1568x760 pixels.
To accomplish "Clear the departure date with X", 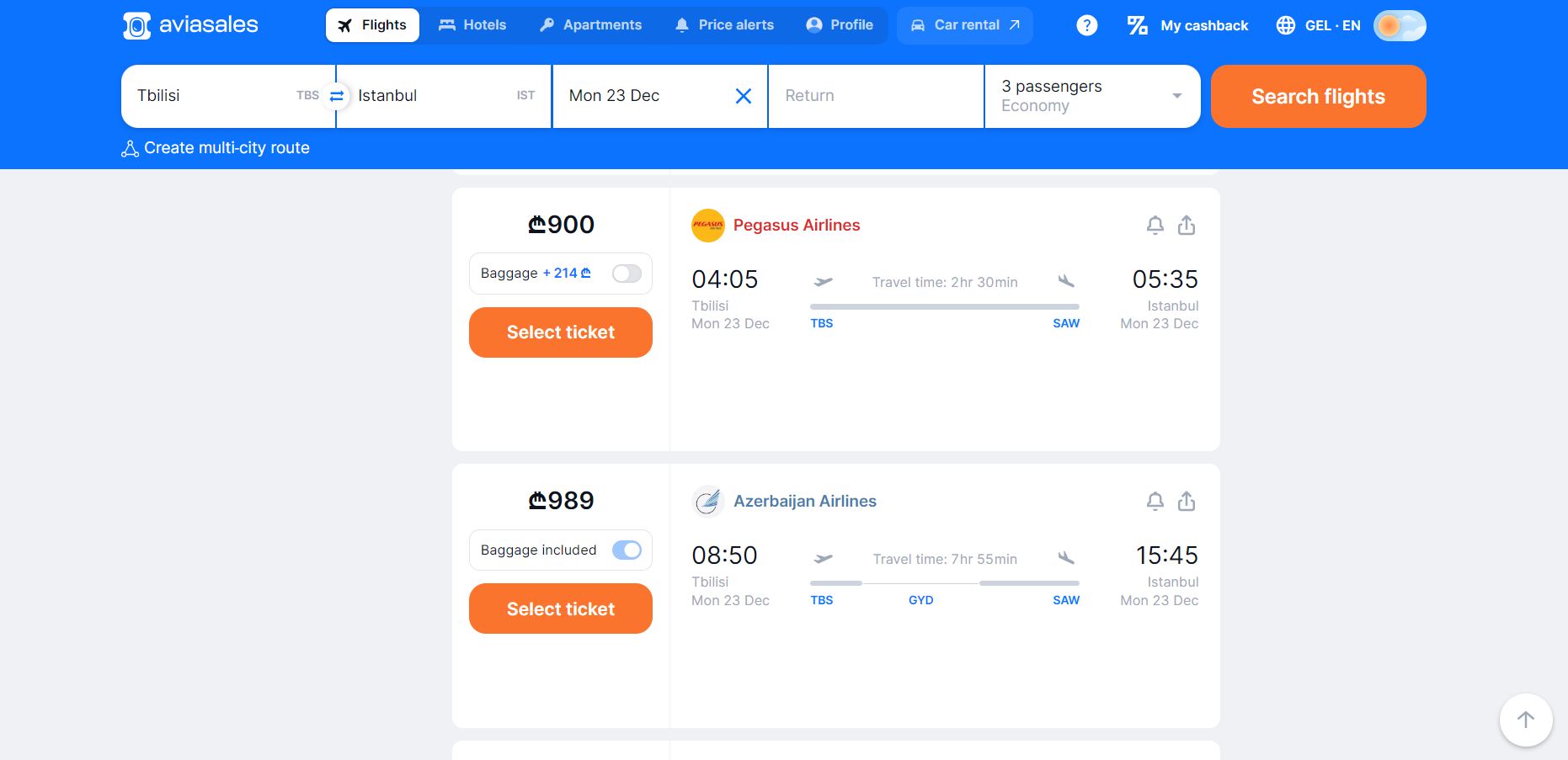I will click(744, 96).
